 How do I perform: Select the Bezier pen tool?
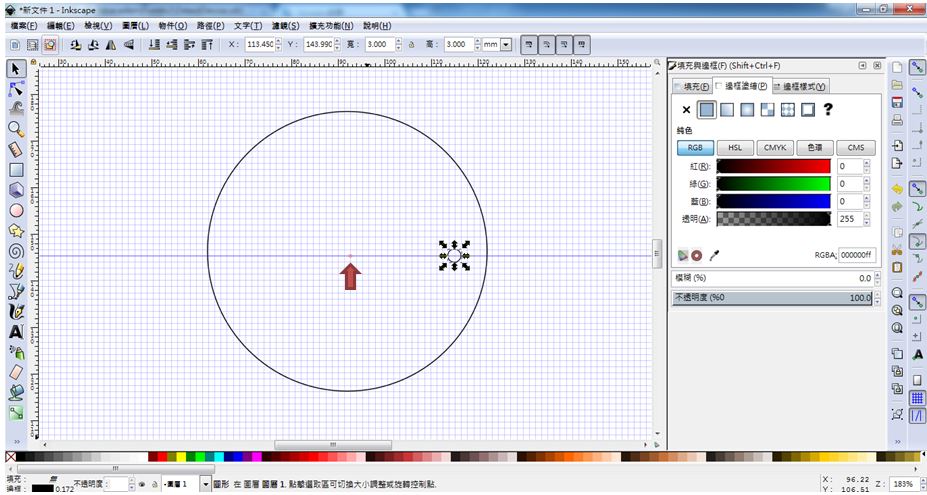coord(15,291)
